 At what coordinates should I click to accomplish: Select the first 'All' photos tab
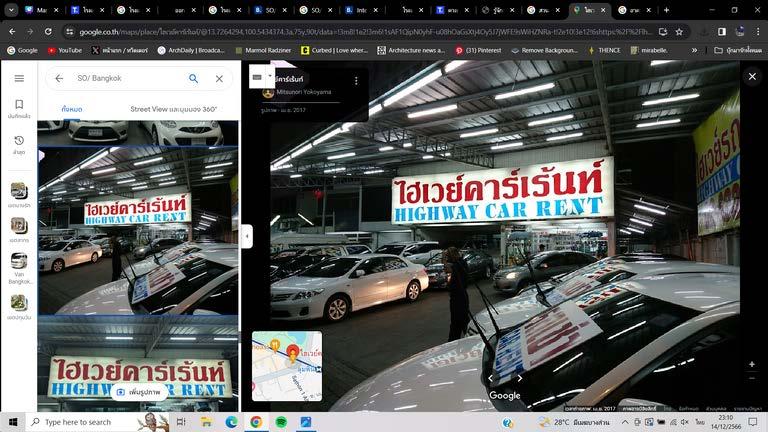[72, 109]
